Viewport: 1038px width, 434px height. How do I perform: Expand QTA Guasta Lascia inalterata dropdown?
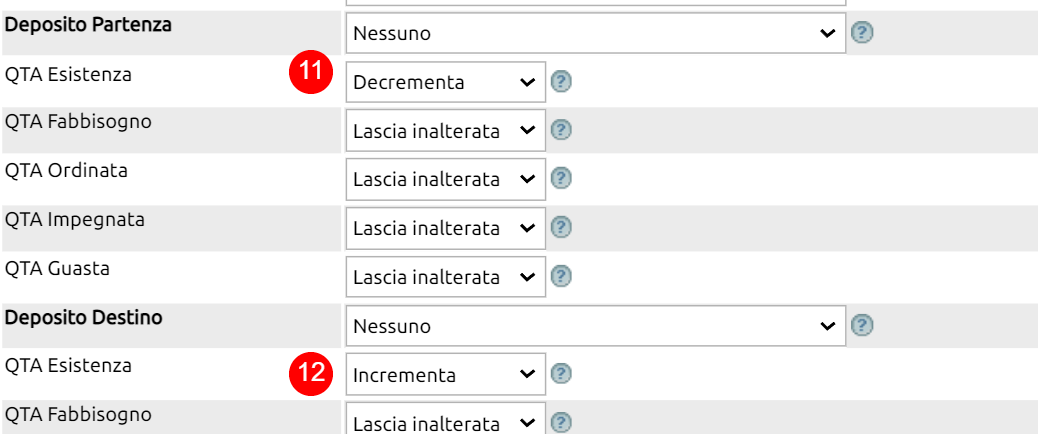[x=446, y=277]
